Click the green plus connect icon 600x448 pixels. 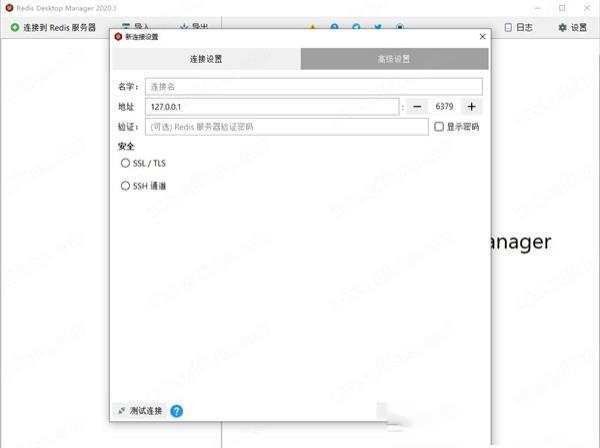15,27
